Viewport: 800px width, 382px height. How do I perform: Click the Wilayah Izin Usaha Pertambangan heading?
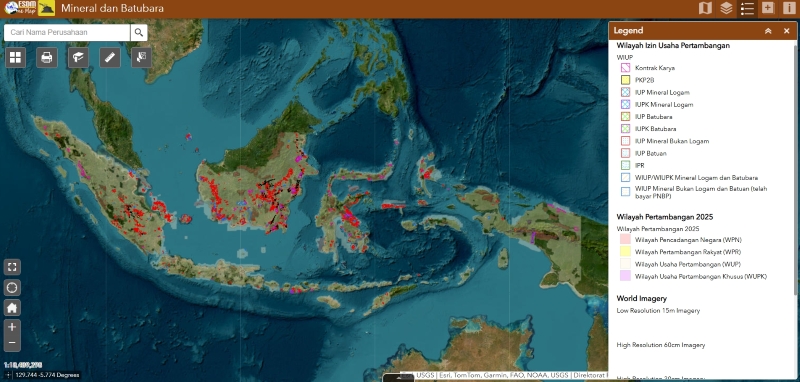pos(673,45)
